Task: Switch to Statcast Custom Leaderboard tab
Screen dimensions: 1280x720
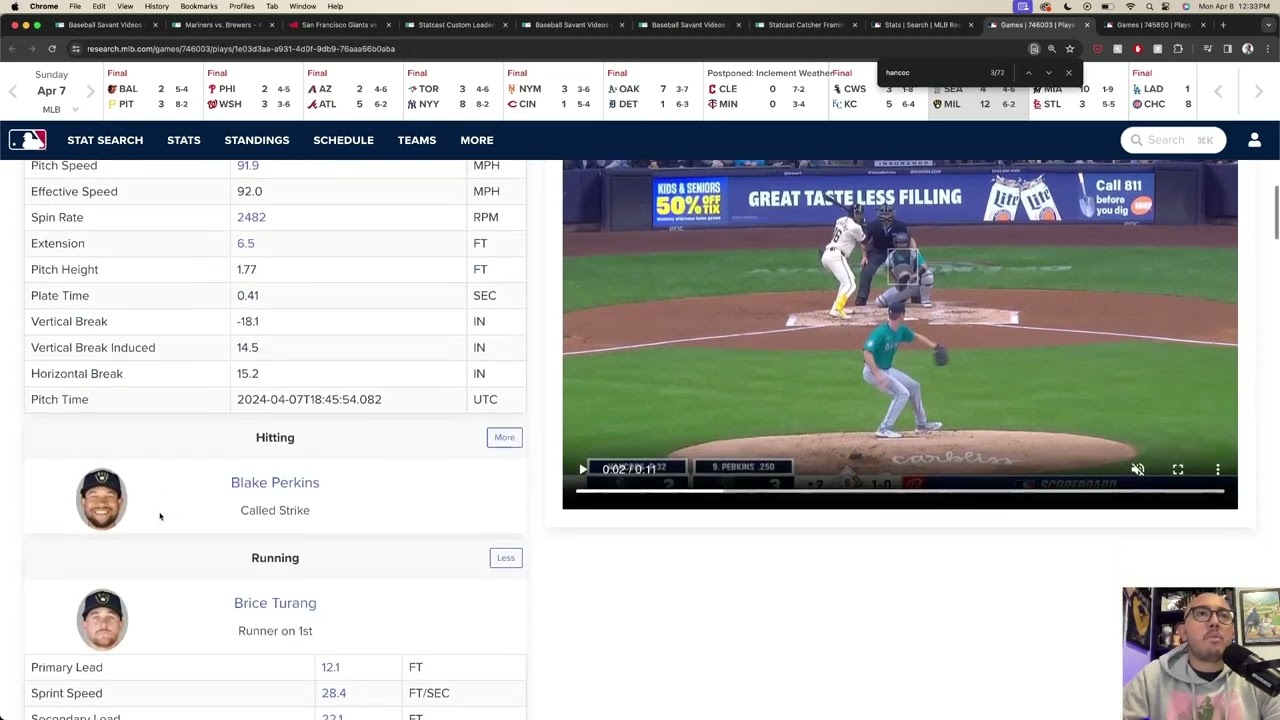Action: coord(456,25)
